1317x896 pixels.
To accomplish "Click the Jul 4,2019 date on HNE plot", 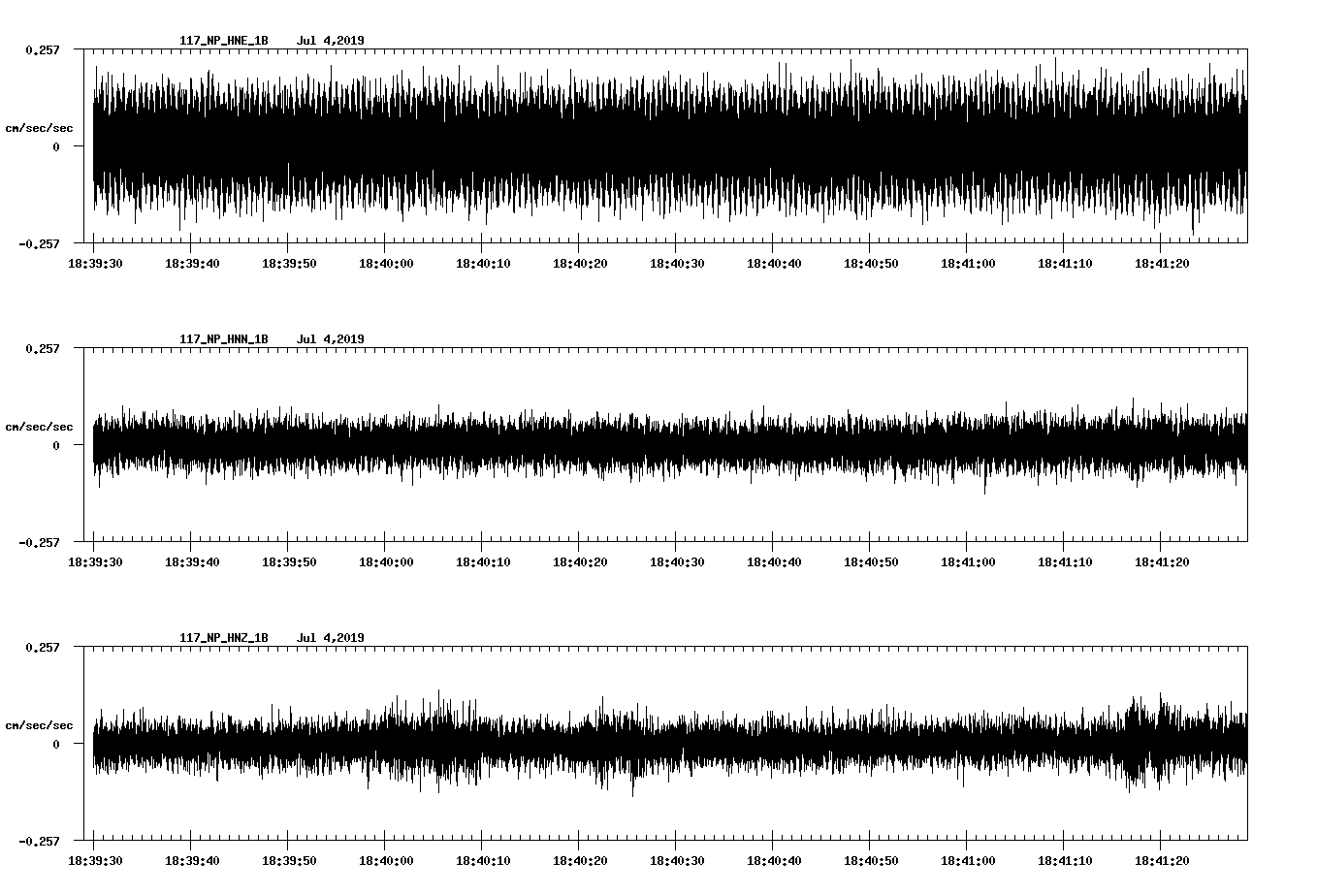I will [331, 41].
